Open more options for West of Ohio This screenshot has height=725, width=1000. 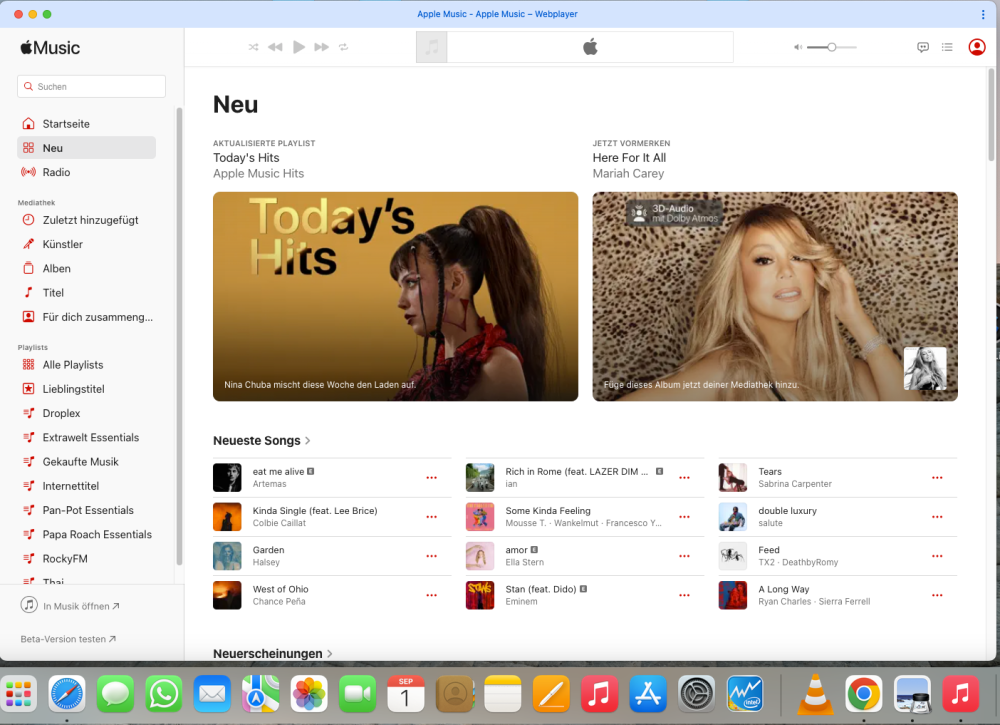[x=432, y=595]
